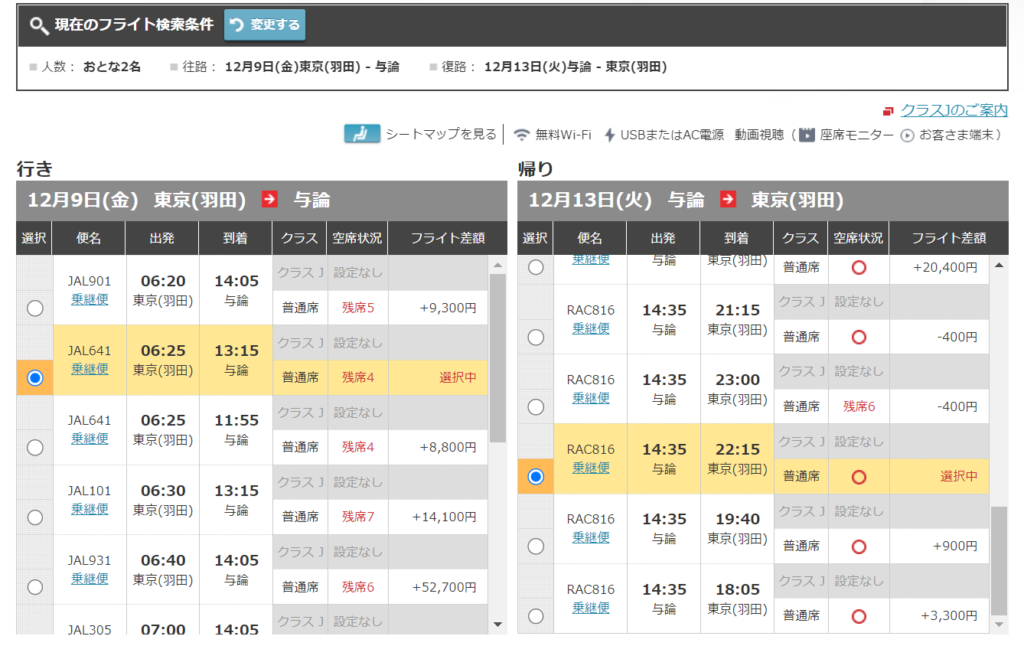
Task: Click the +900円 return fare difference
Action: pyautogui.click(x=955, y=546)
